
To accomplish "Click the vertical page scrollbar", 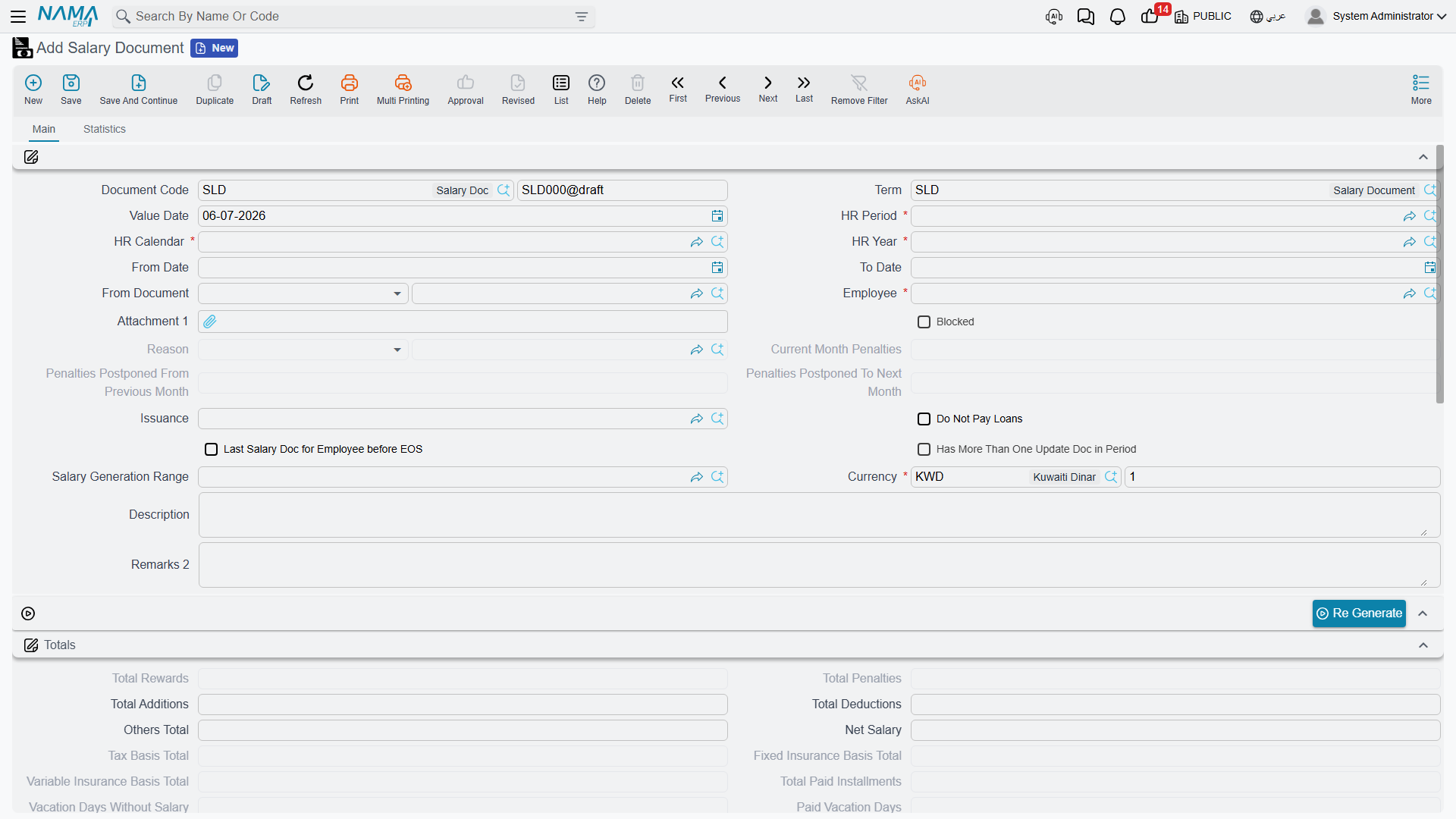I will pyautogui.click(x=1439, y=273).
